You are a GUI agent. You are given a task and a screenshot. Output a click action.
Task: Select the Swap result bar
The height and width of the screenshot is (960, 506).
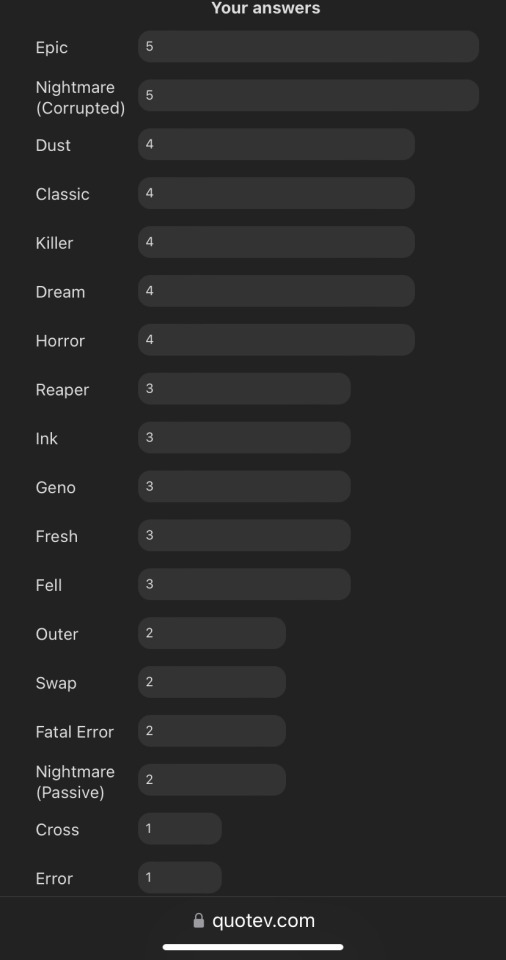[212, 682]
